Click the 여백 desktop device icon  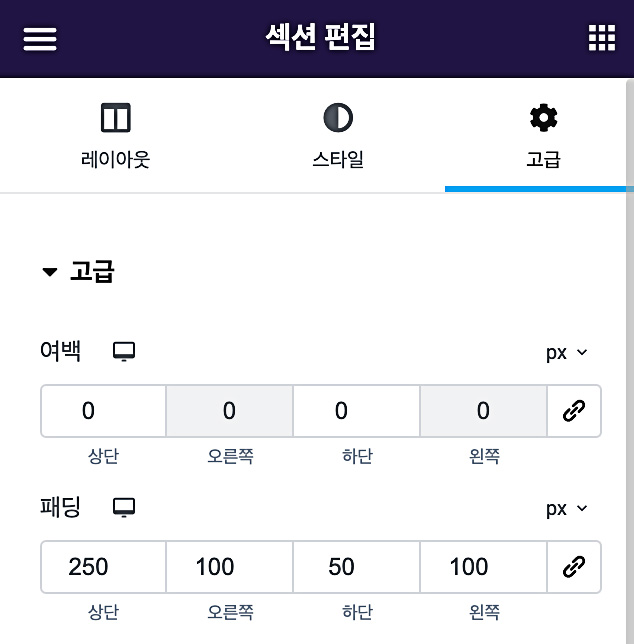coord(124,352)
